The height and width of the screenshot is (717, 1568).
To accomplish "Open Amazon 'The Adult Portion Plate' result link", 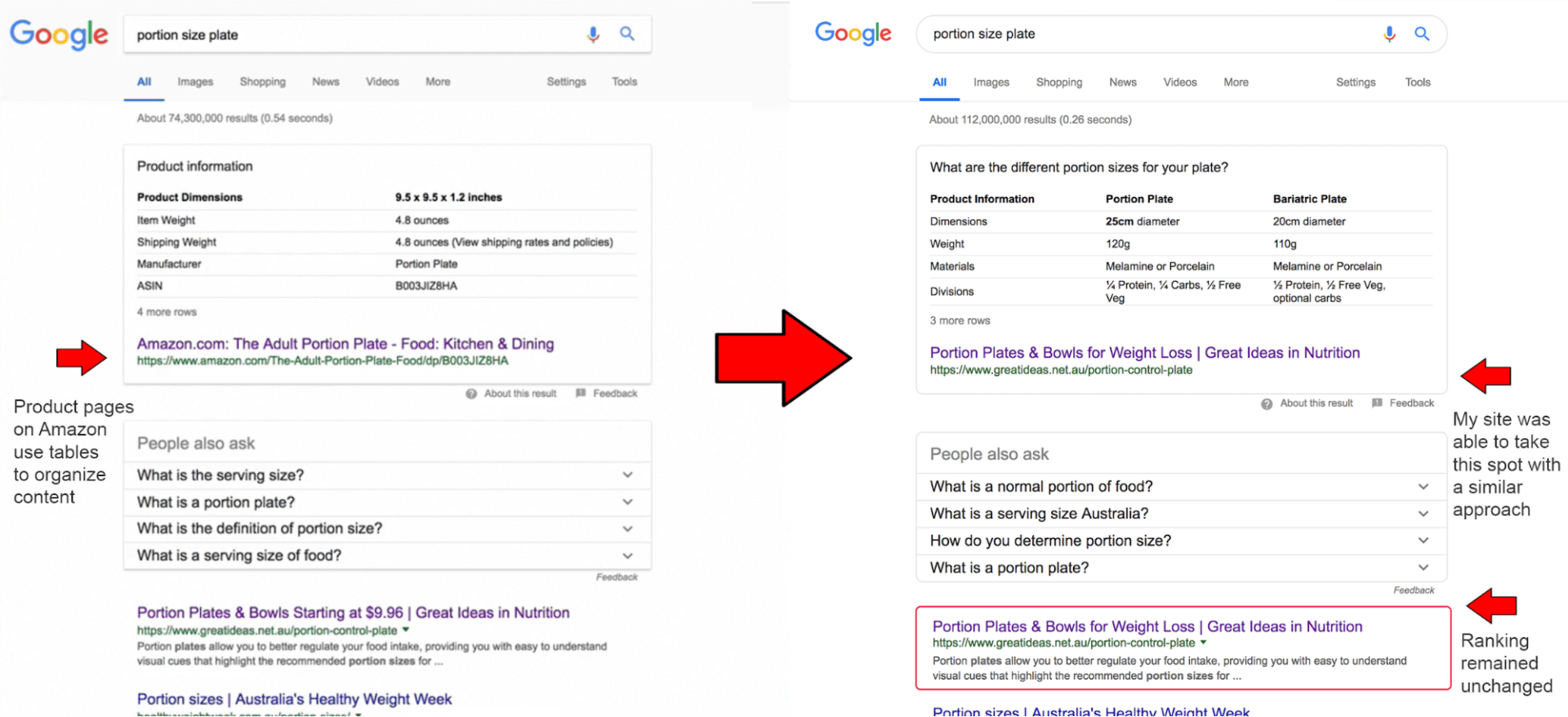I will tap(345, 344).
